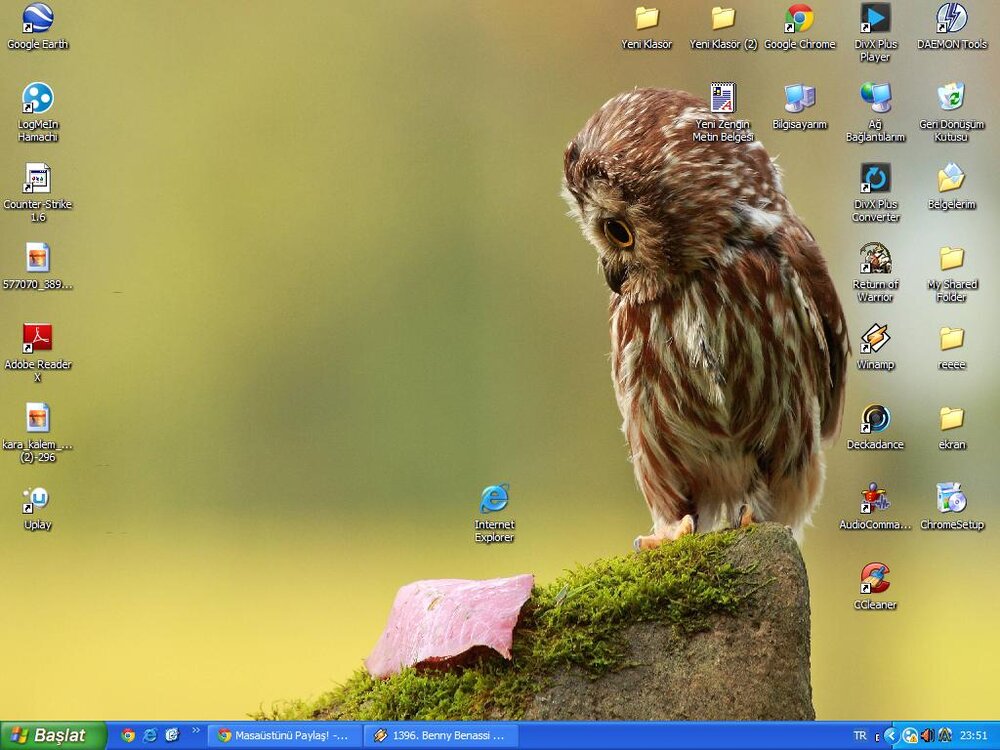Open the DivX Plus Converter icon
Screen dimensions: 1000x750
pyautogui.click(x=875, y=179)
